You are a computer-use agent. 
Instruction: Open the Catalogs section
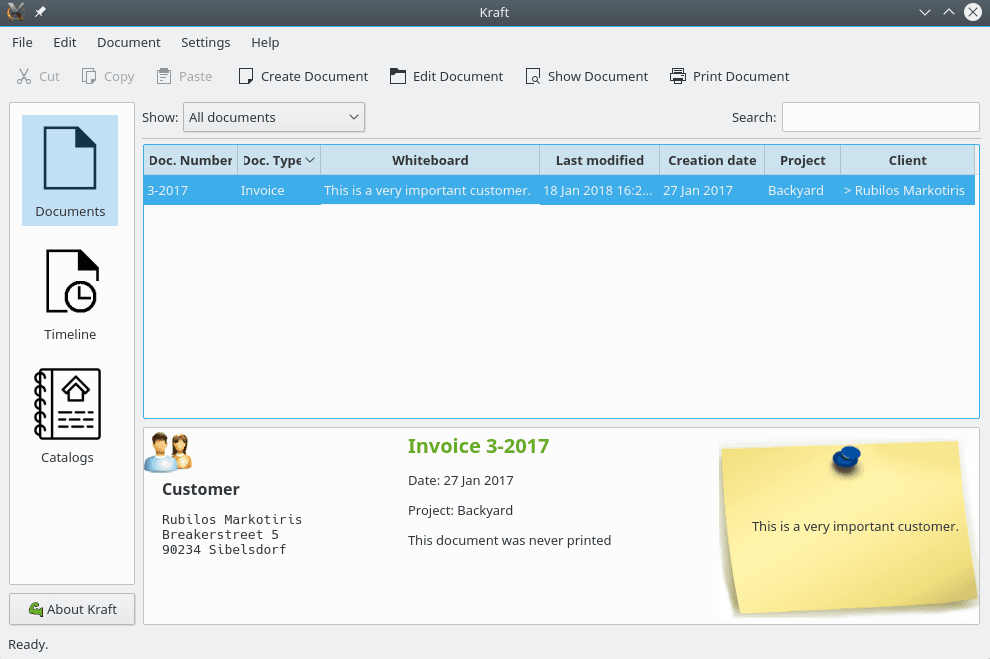(x=68, y=416)
